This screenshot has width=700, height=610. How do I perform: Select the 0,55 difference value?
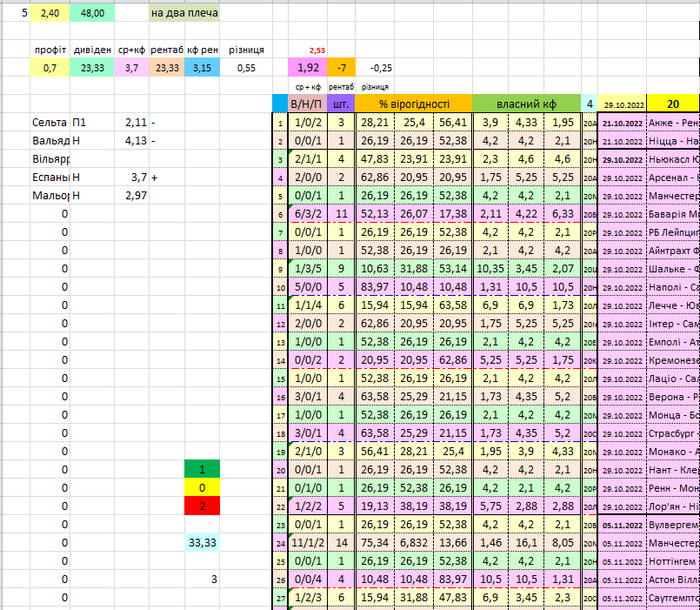(x=246, y=68)
